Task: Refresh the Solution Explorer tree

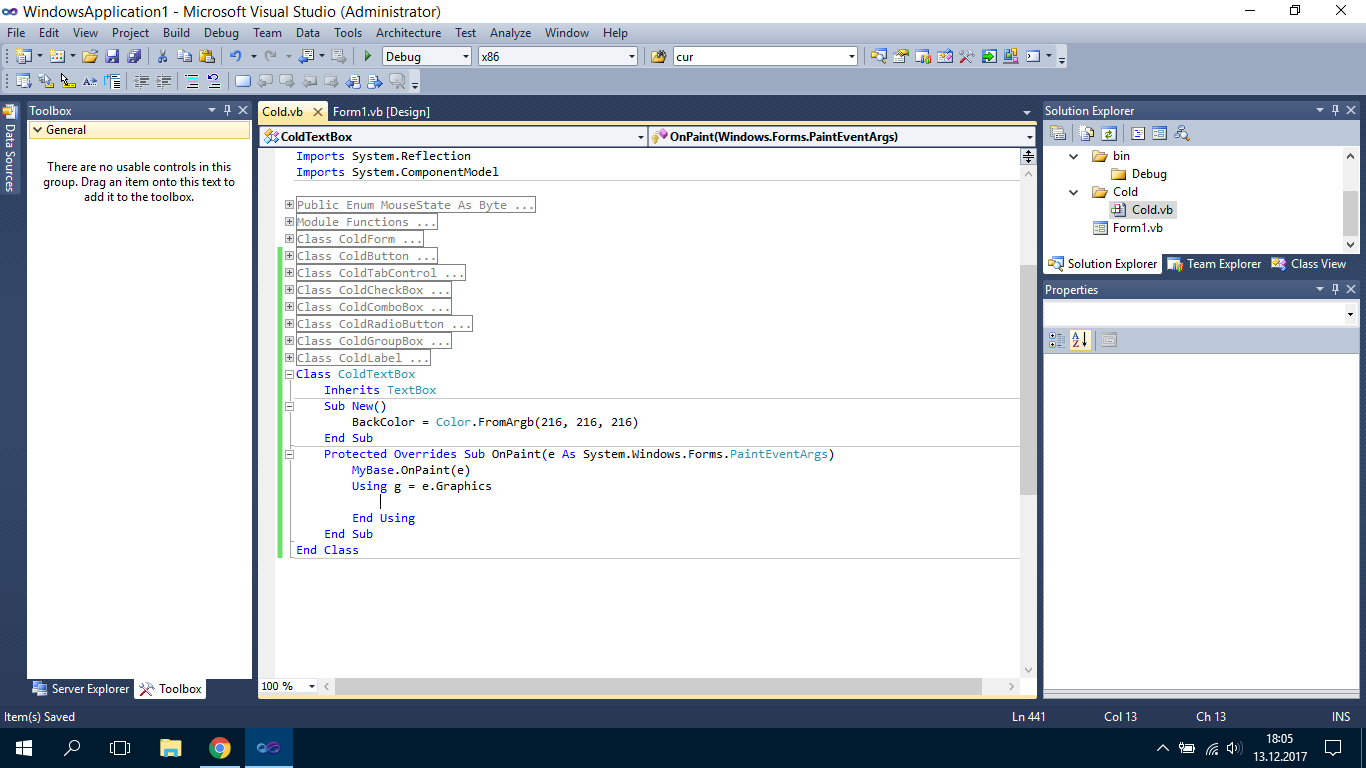Action: 1109,133
